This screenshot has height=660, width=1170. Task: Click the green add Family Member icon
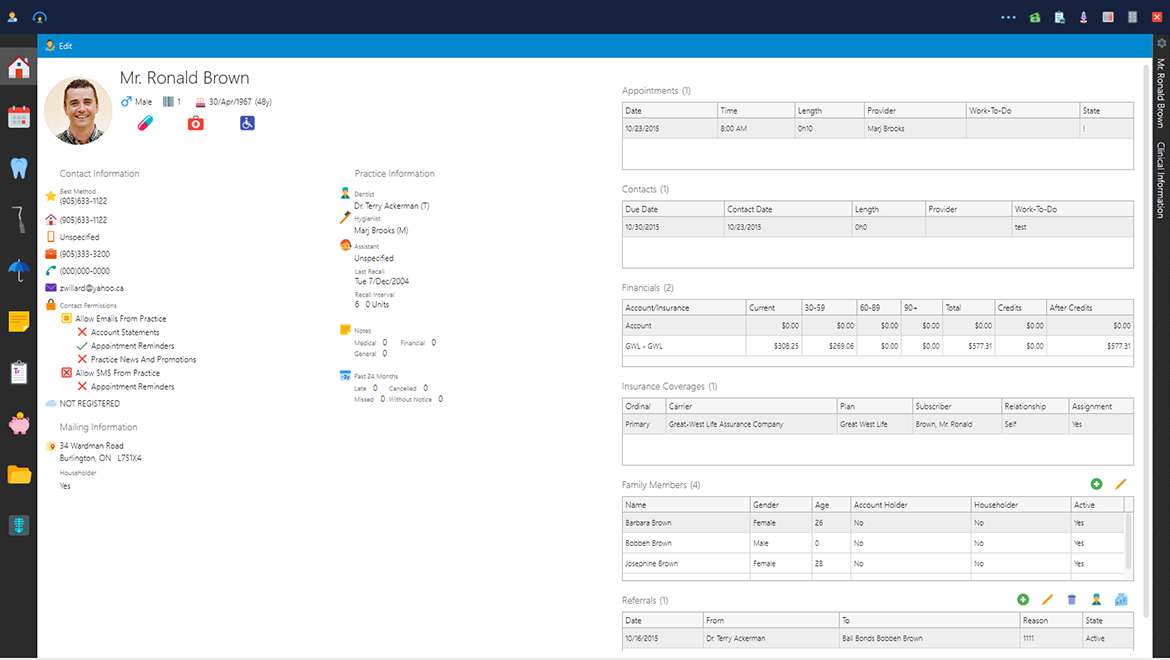pyautogui.click(x=1097, y=484)
